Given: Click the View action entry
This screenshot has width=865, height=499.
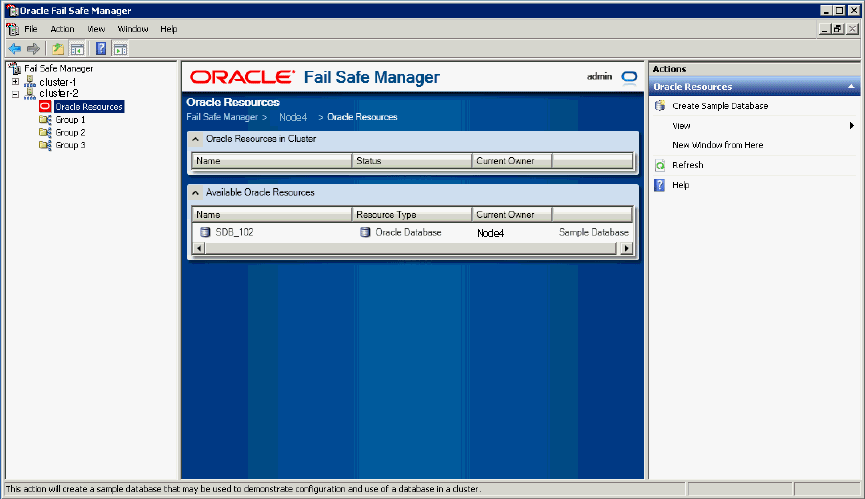Looking at the screenshot, I should click(681, 126).
